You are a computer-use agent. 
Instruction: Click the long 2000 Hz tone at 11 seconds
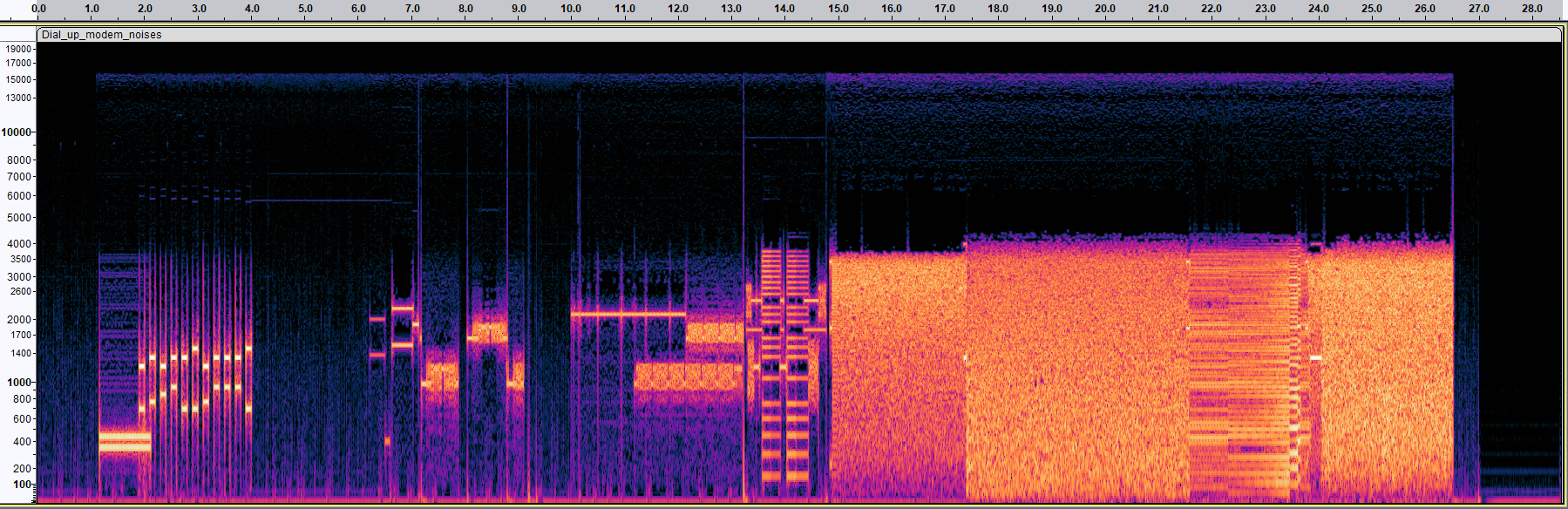tap(628, 314)
